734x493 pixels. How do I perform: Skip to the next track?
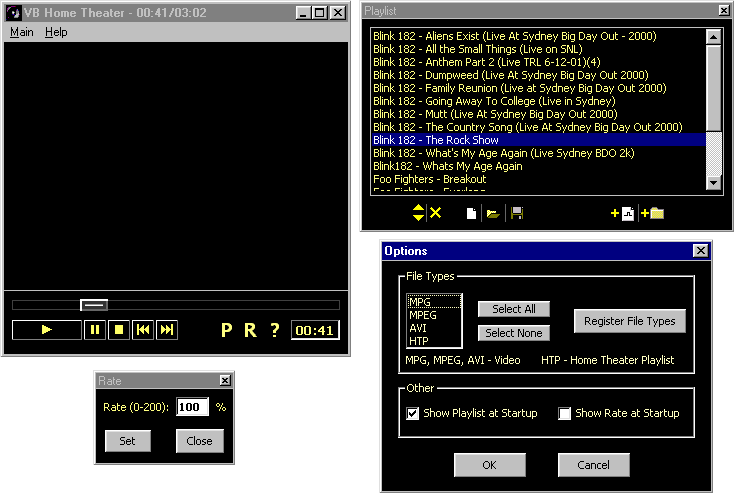(167, 330)
